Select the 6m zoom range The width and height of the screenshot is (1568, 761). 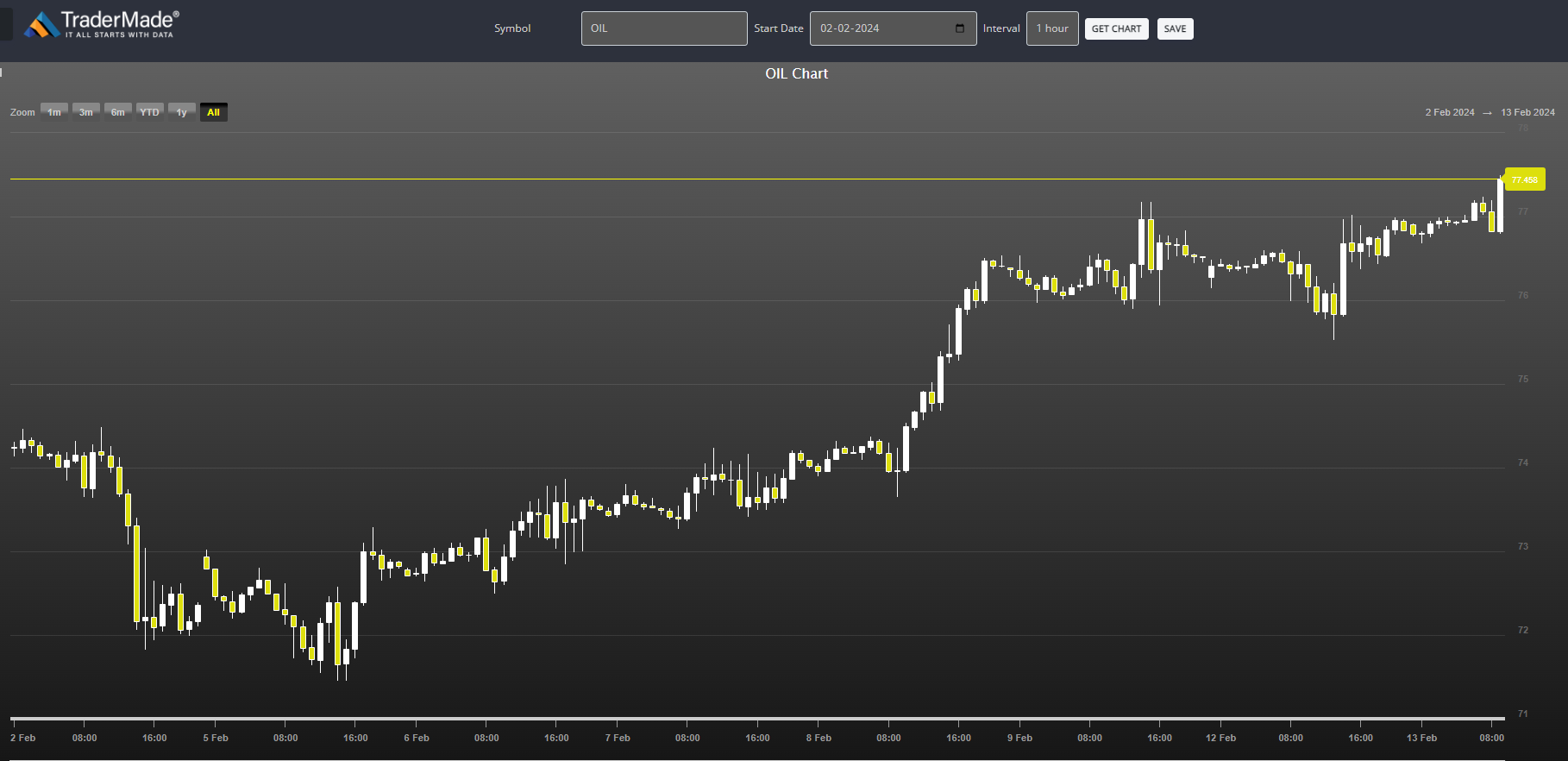pos(118,112)
